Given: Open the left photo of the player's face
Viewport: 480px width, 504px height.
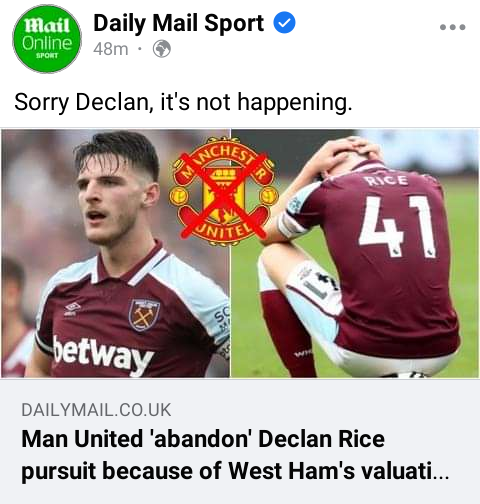Looking at the screenshot, I should tap(115, 253).
